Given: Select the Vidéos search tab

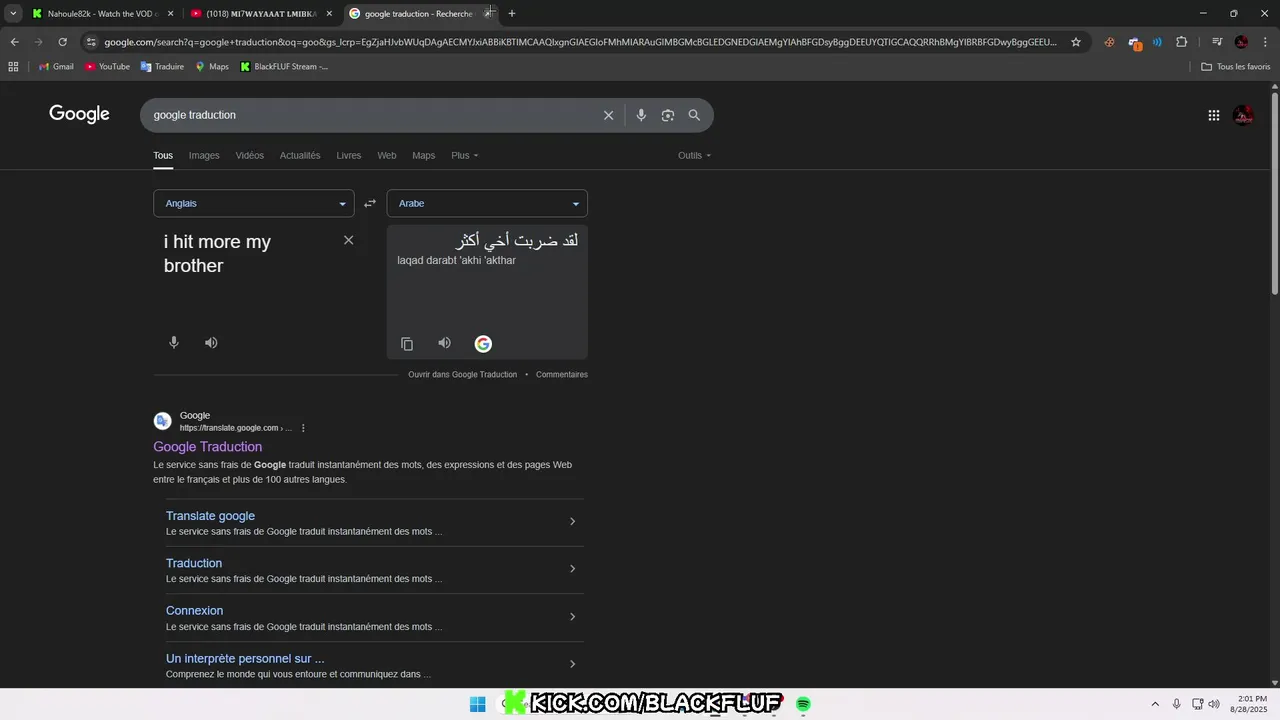Looking at the screenshot, I should pyautogui.click(x=250, y=155).
